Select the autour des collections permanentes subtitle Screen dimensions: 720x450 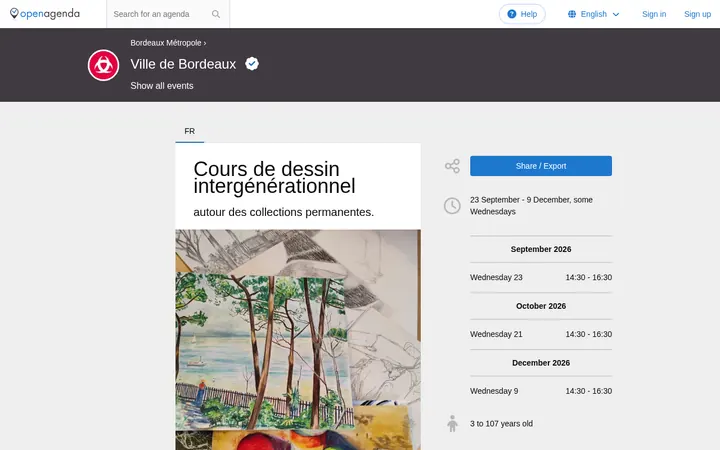coord(284,212)
